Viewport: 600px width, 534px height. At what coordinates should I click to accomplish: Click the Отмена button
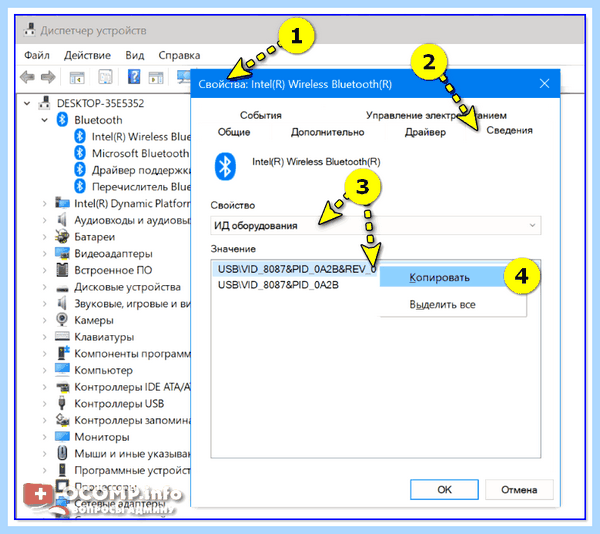point(519,490)
